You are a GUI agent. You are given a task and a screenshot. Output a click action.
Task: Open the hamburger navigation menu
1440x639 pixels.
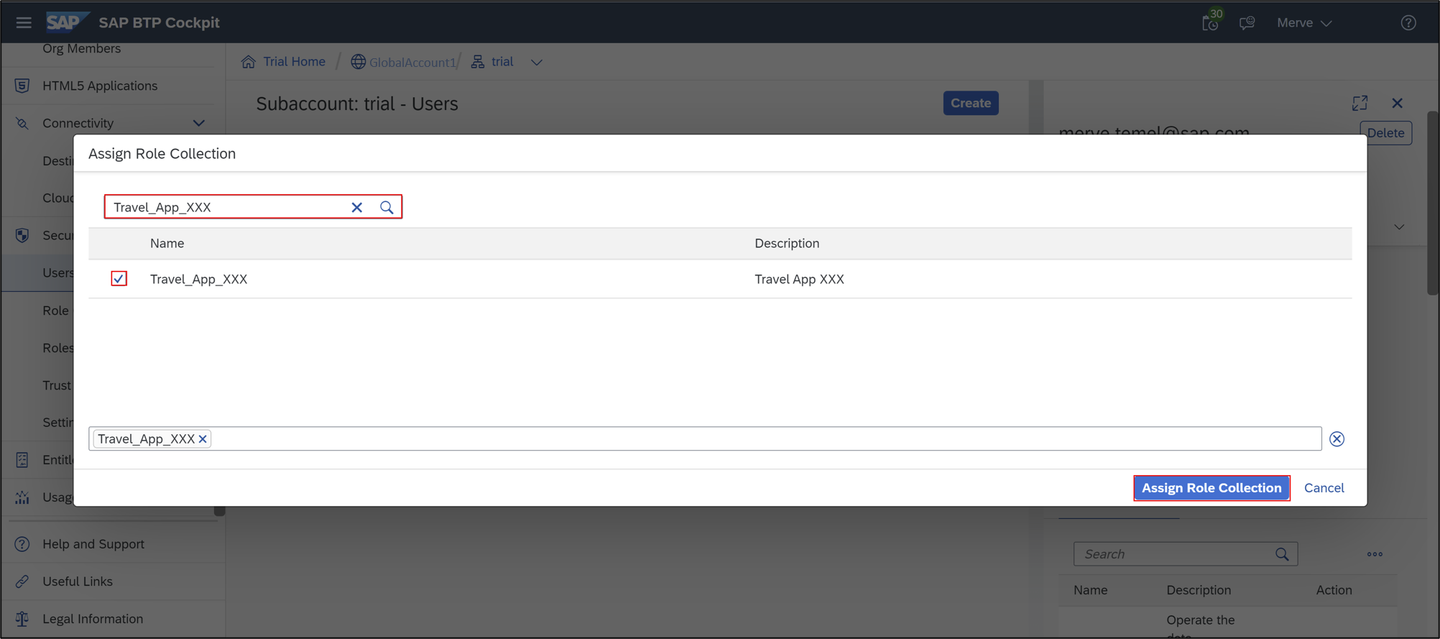[x=23, y=22]
